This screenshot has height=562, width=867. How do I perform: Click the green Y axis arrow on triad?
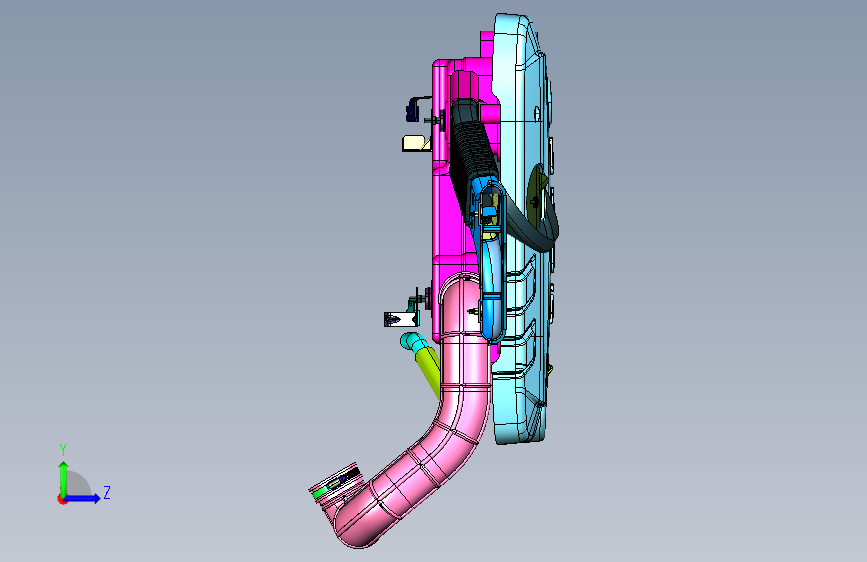click(64, 477)
